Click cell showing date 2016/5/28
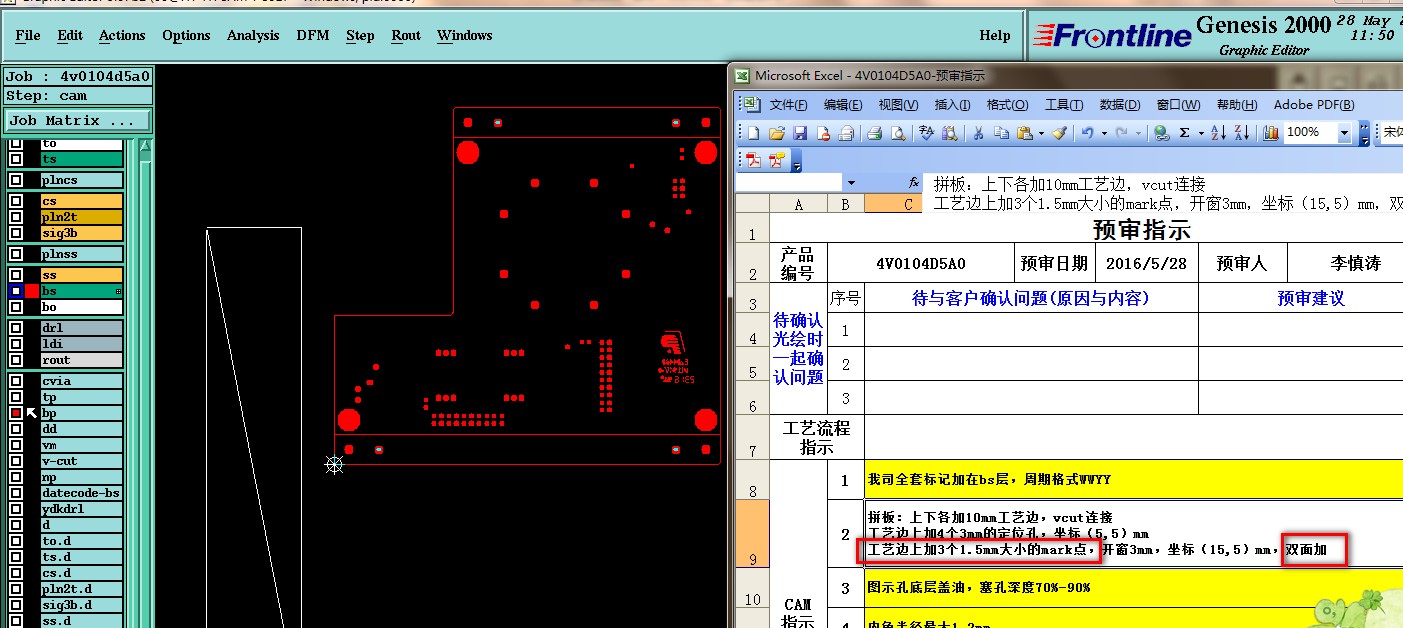This screenshot has width=1403, height=628. (1146, 264)
